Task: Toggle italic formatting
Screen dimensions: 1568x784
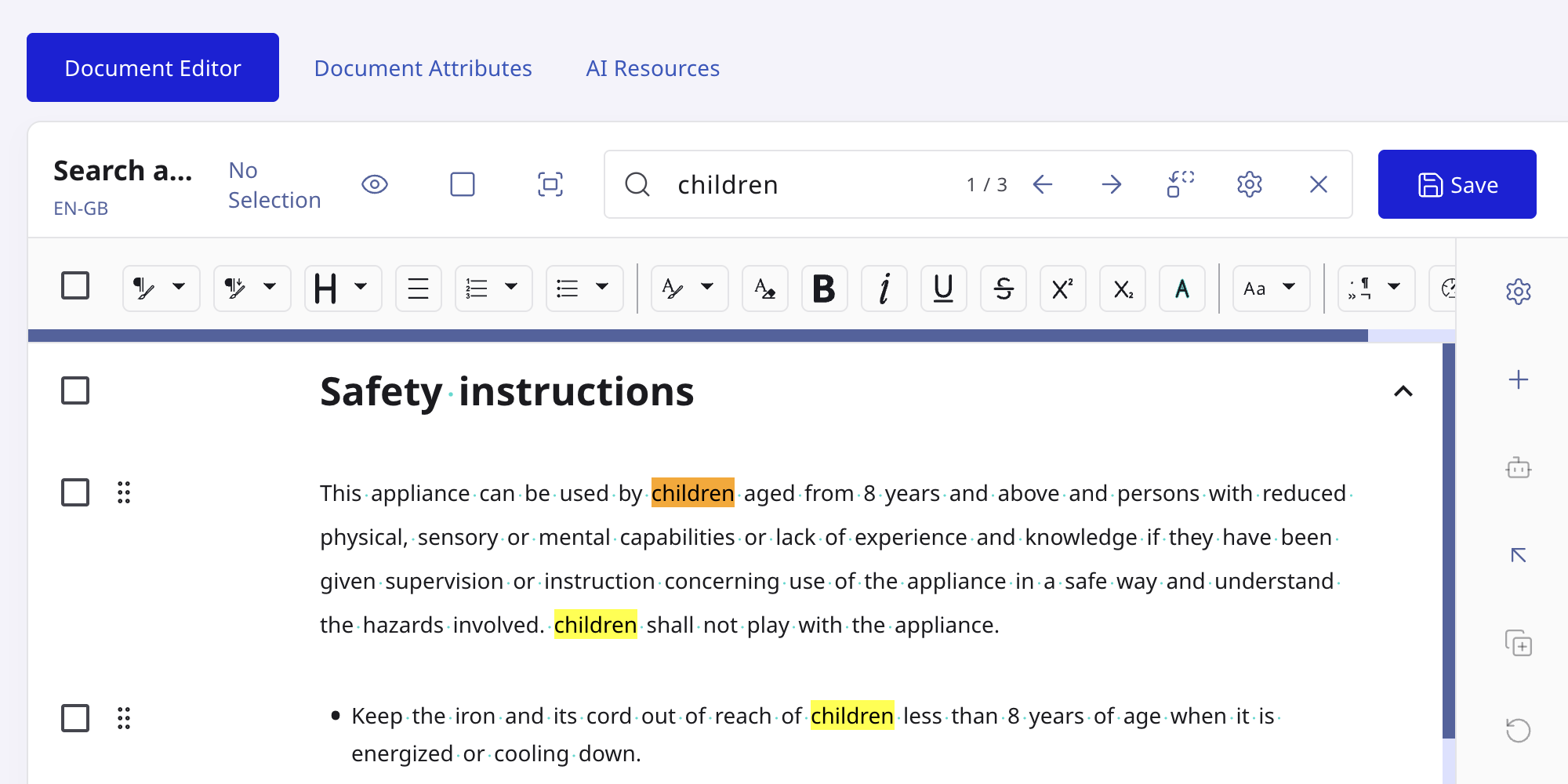Action: pos(884,289)
